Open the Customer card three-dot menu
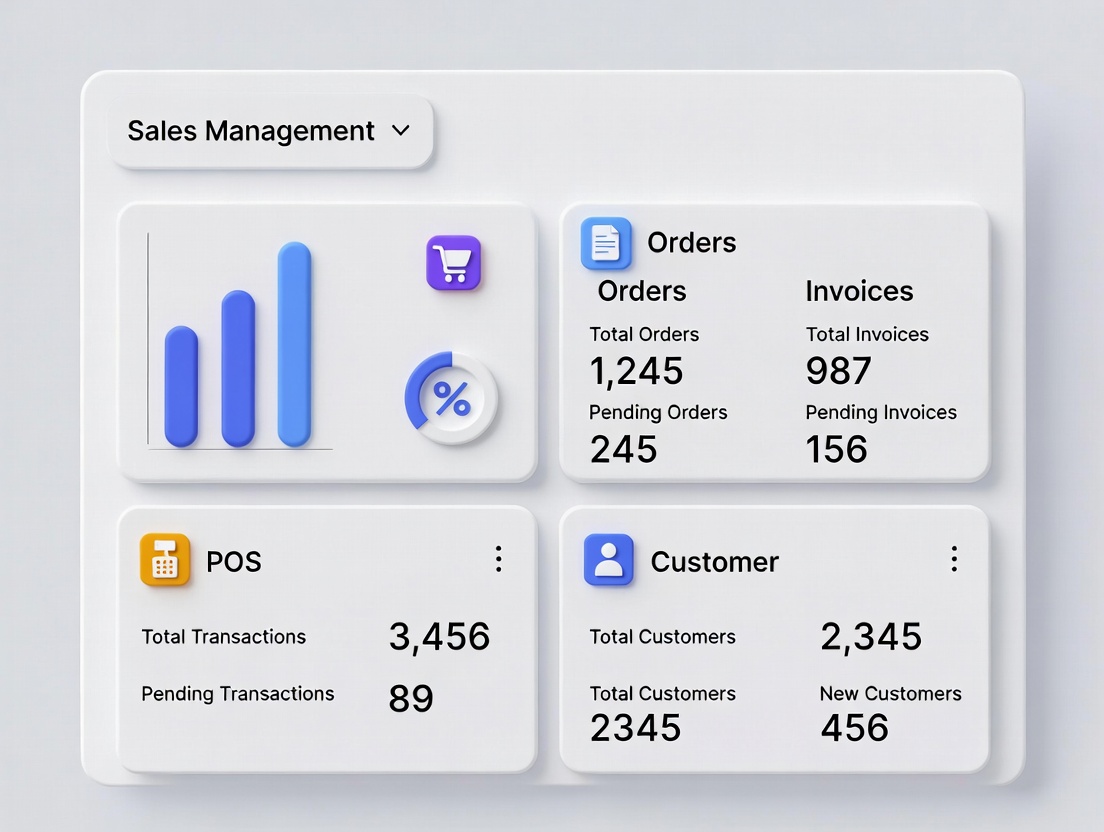 954,559
